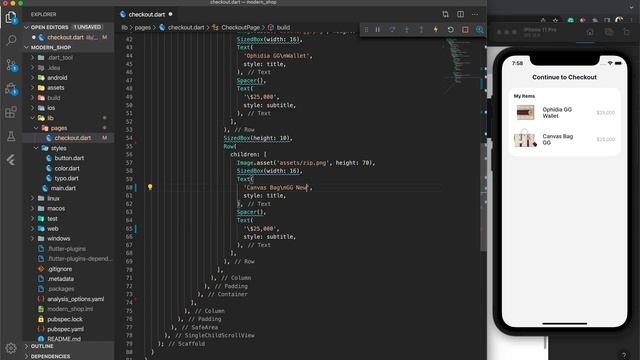Open pubspec.lock file
Image resolution: width=640 pixels, height=360 pixels.
64,319
